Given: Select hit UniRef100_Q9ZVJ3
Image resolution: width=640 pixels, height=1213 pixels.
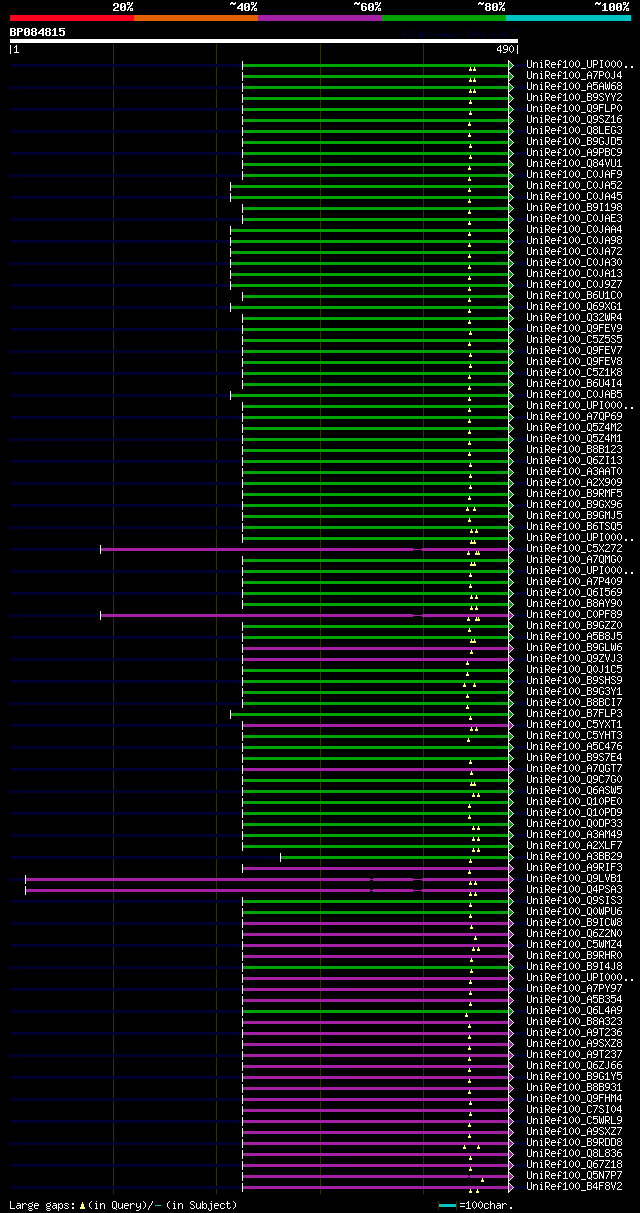Looking at the screenshot, I should point(574,658).
